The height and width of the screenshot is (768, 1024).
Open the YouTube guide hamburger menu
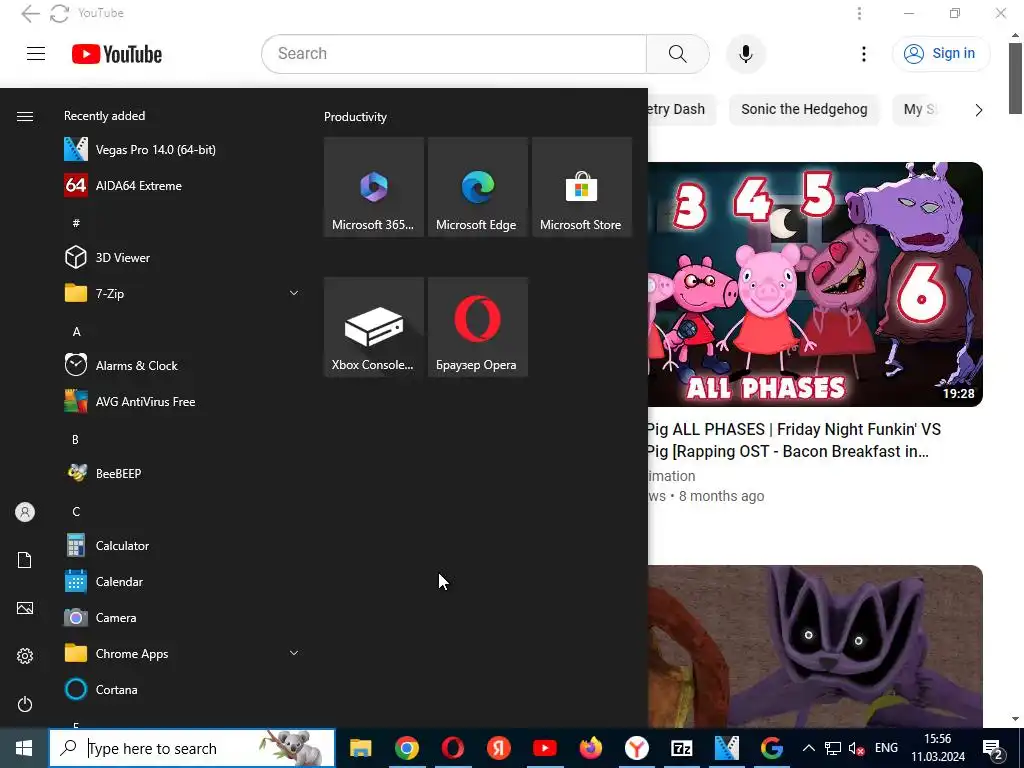point(36,54)
